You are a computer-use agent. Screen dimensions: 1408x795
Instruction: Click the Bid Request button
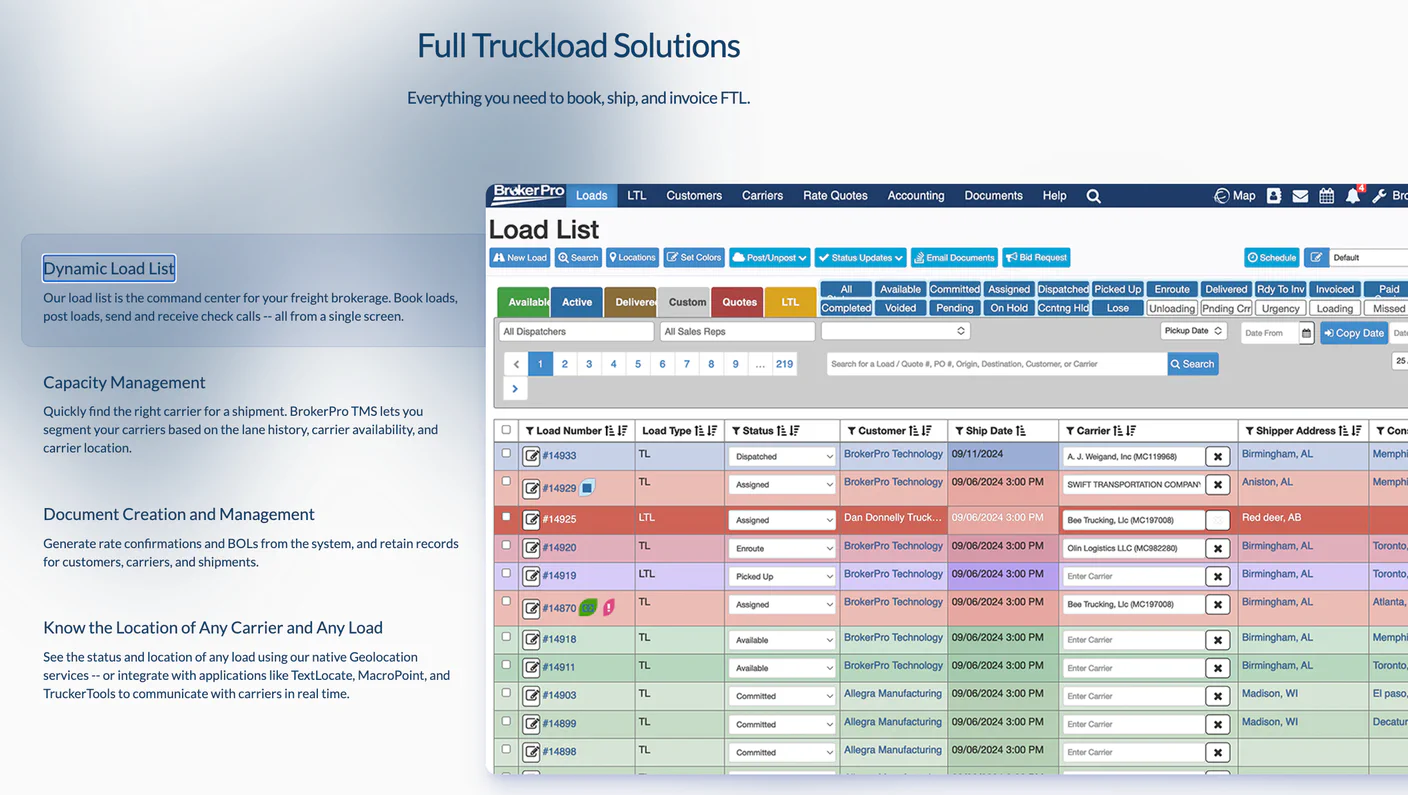1036,257
